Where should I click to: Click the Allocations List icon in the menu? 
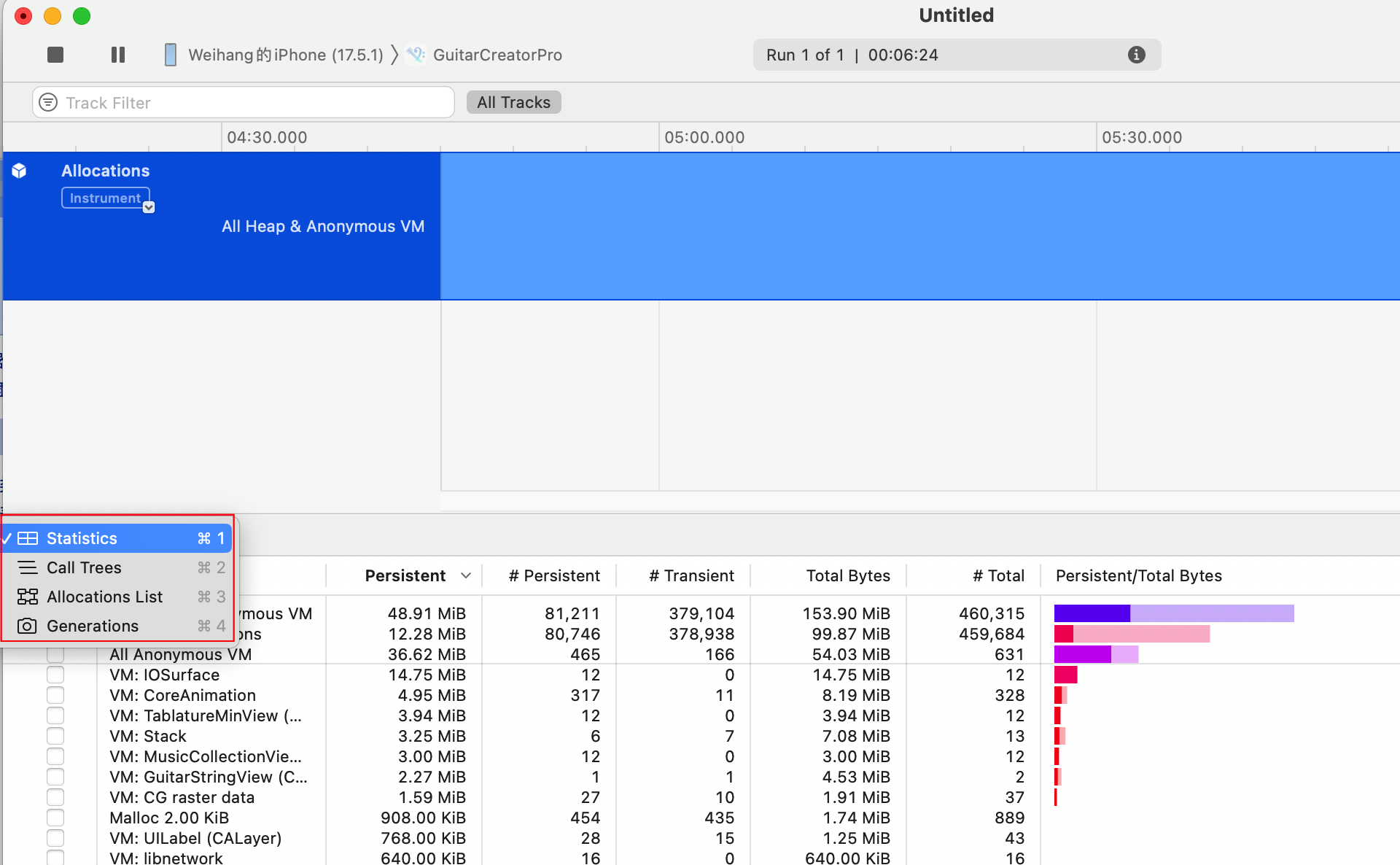pos(28,597)
